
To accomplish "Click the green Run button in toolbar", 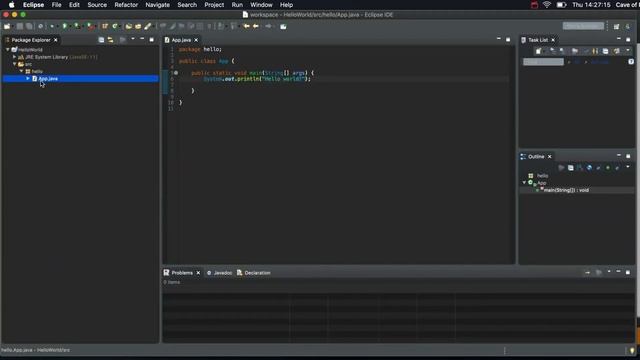I will point(64,26).
